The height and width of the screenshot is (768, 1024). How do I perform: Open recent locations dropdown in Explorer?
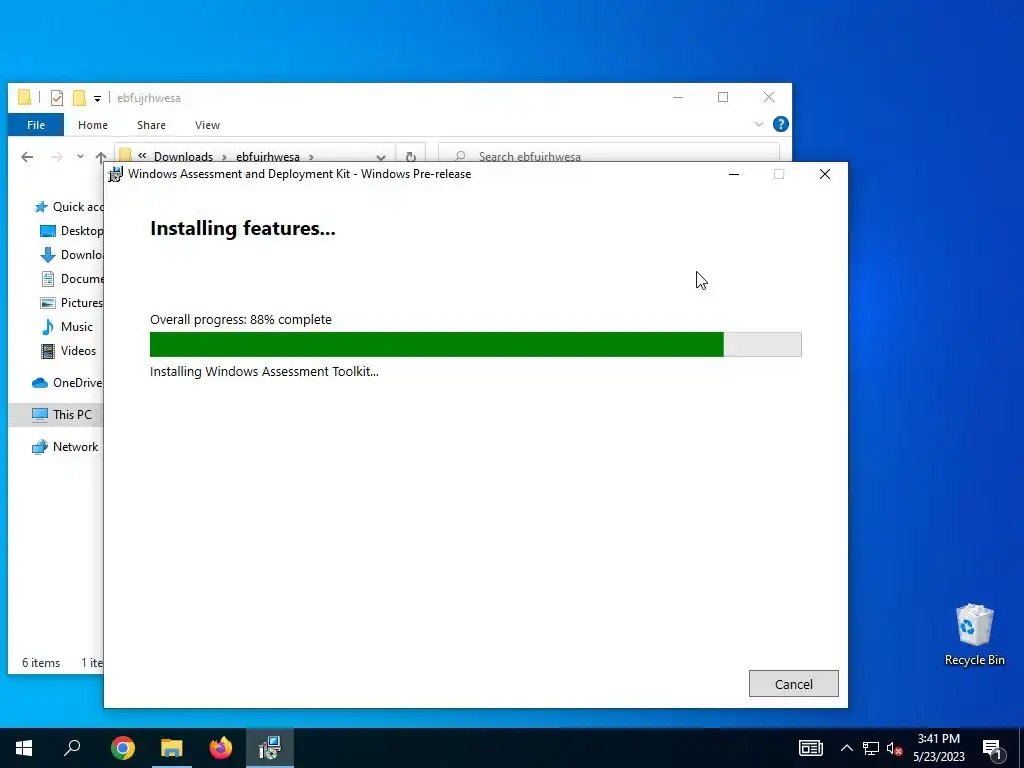pos(80,157)
